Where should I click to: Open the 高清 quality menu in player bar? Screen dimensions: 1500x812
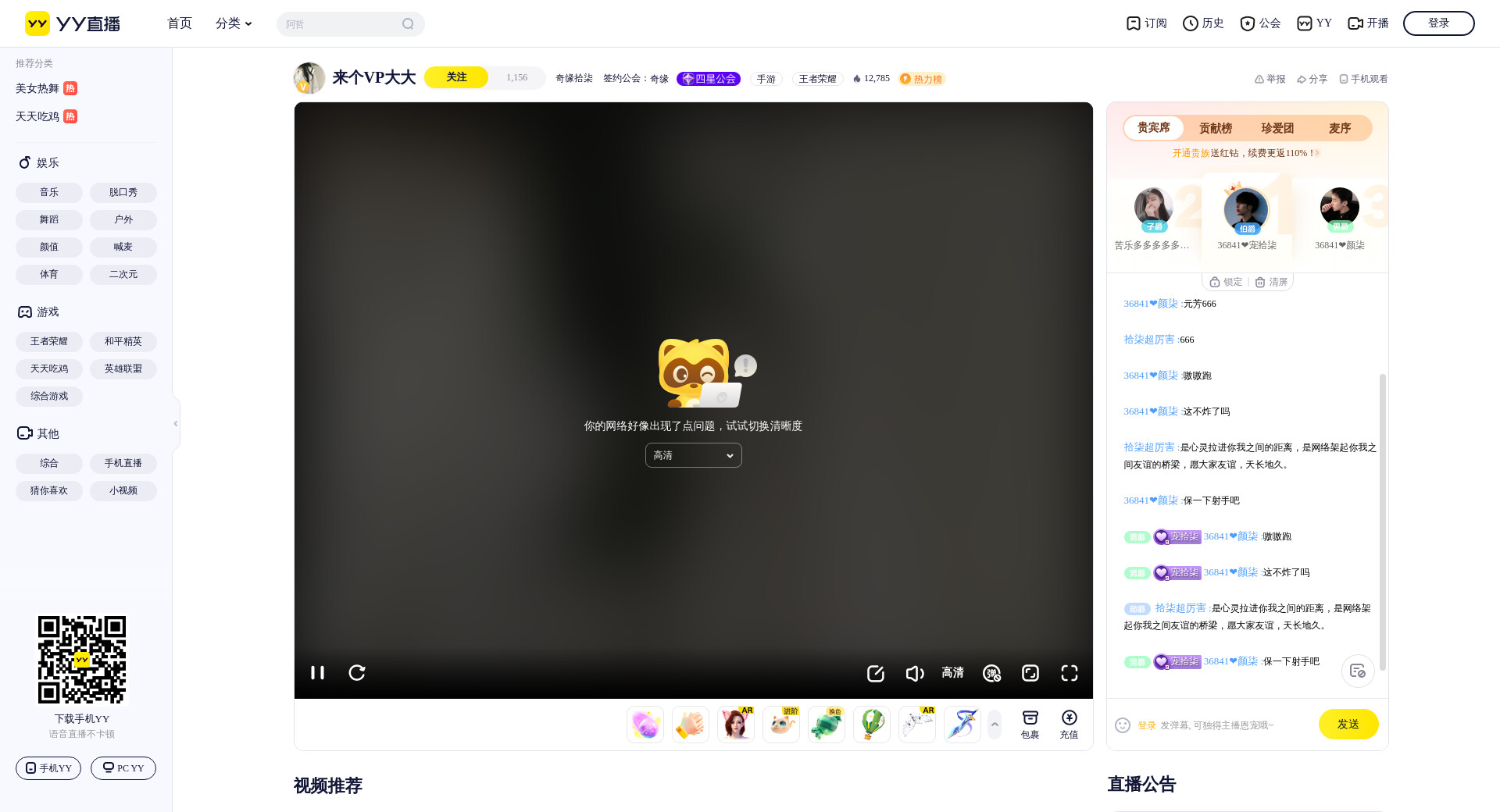pos(952,673)
